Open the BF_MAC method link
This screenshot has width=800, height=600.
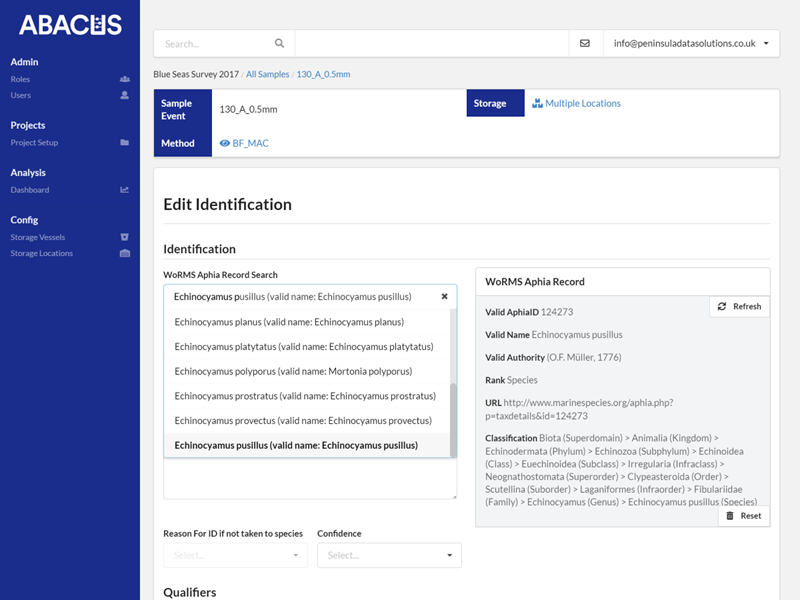[x=250, y=143]
